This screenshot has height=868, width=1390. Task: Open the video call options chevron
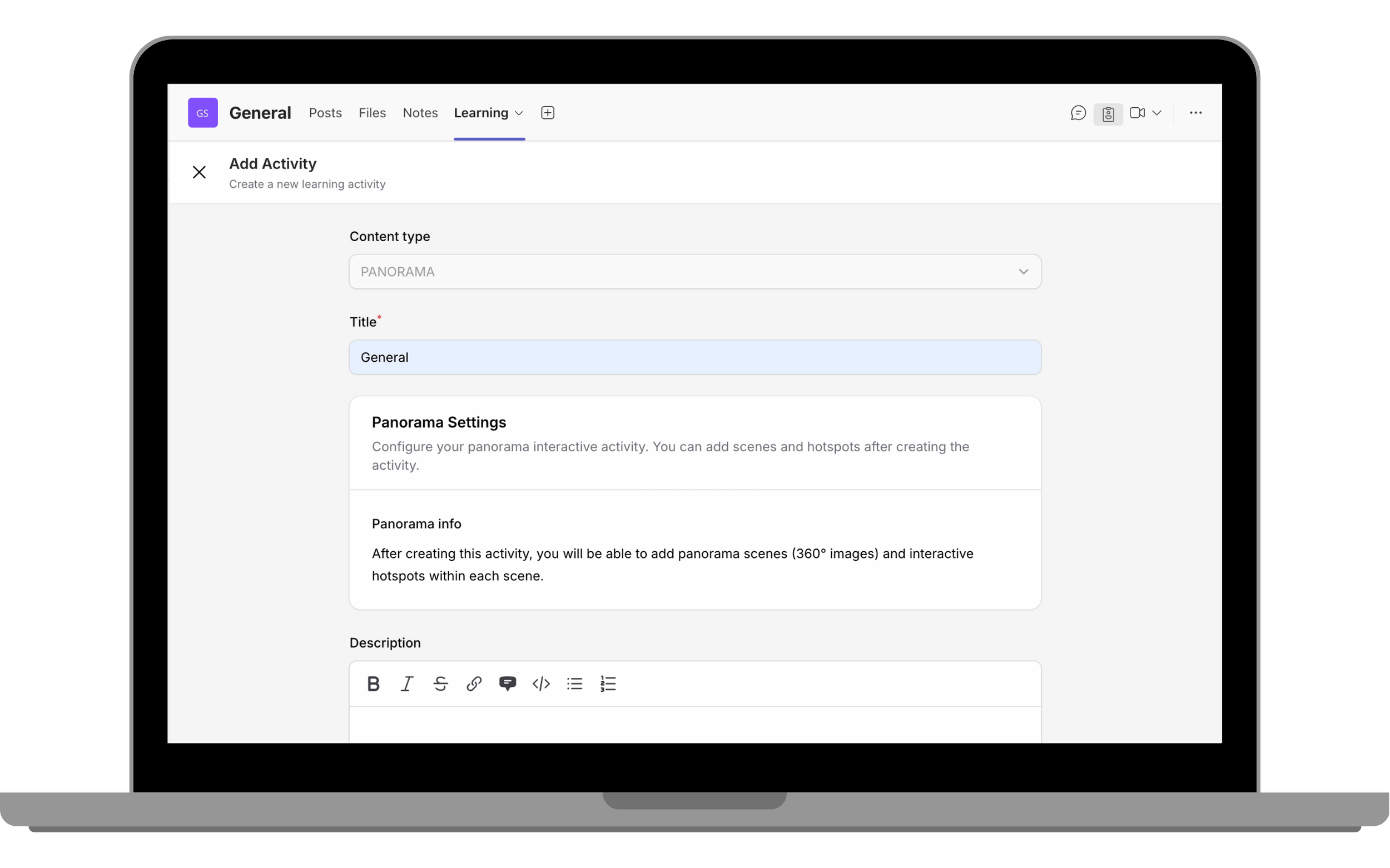[x=1158, y=112]
